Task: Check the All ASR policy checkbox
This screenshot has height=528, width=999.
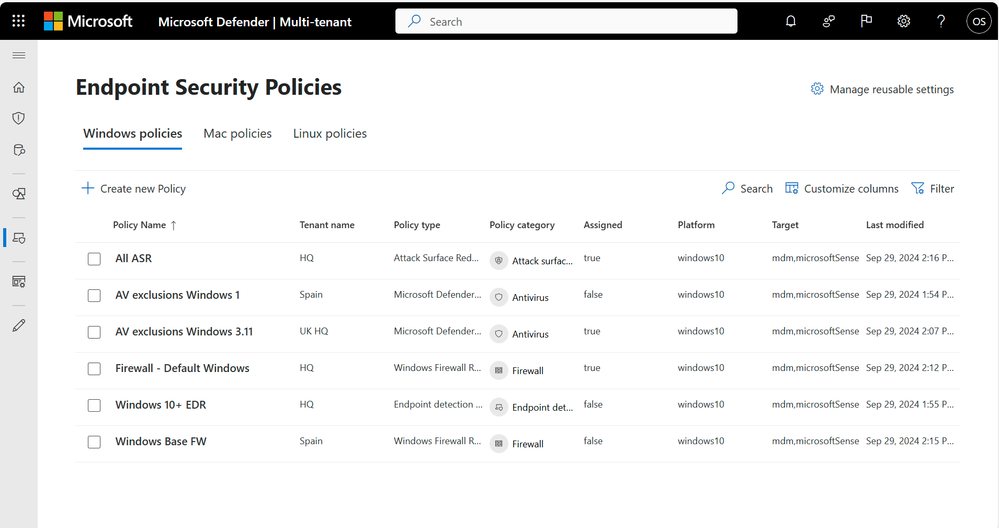Action: 94,259
